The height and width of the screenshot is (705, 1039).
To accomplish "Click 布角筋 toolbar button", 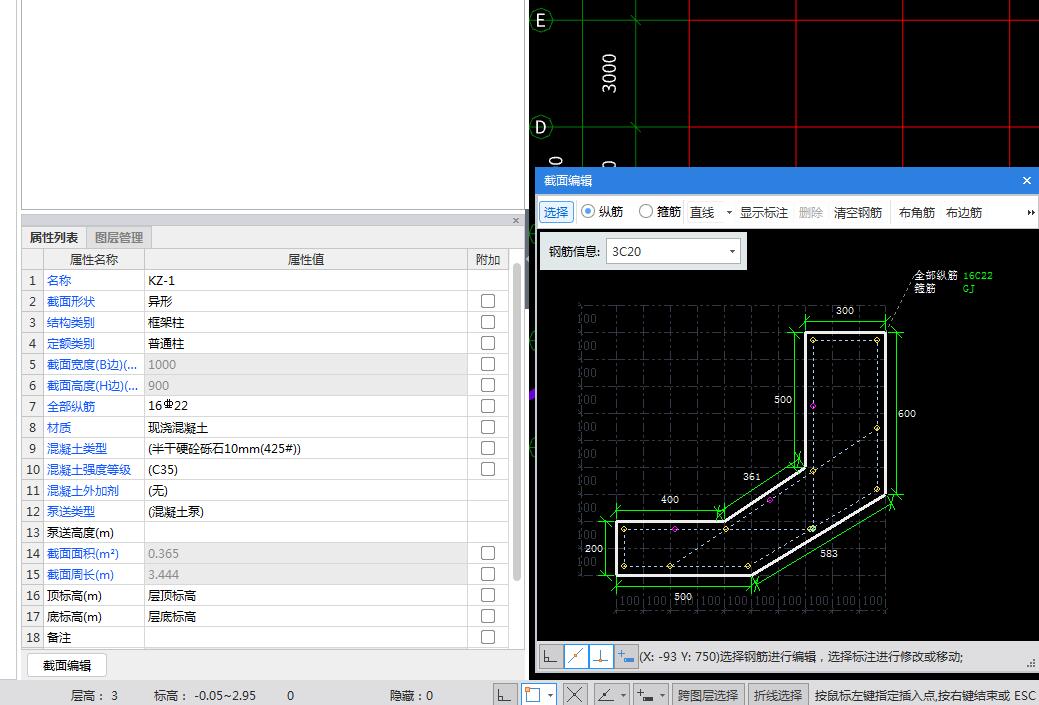I will pyautogui.click(x=916, y=213).
